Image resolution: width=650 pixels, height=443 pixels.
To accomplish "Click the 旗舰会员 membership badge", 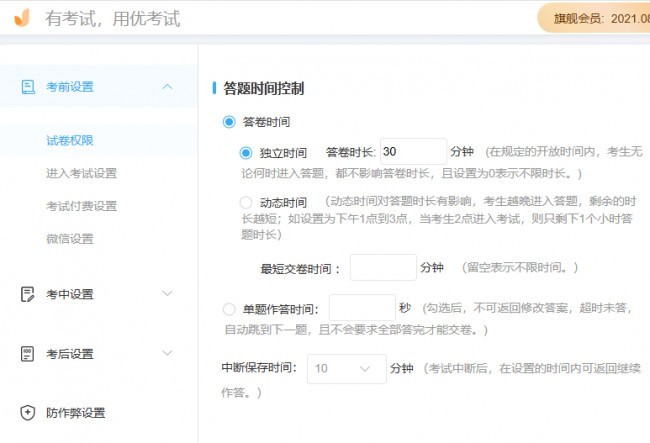I will click(x=594, y=18).
